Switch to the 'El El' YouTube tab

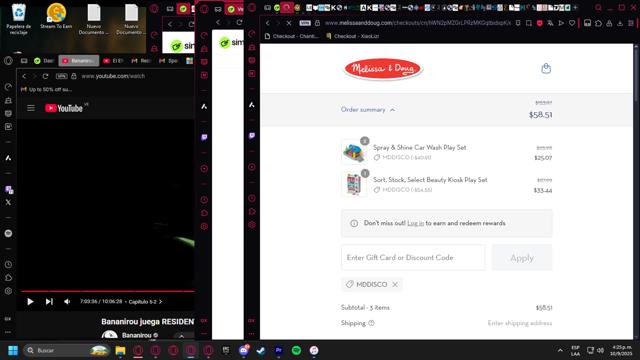(113, 61)
